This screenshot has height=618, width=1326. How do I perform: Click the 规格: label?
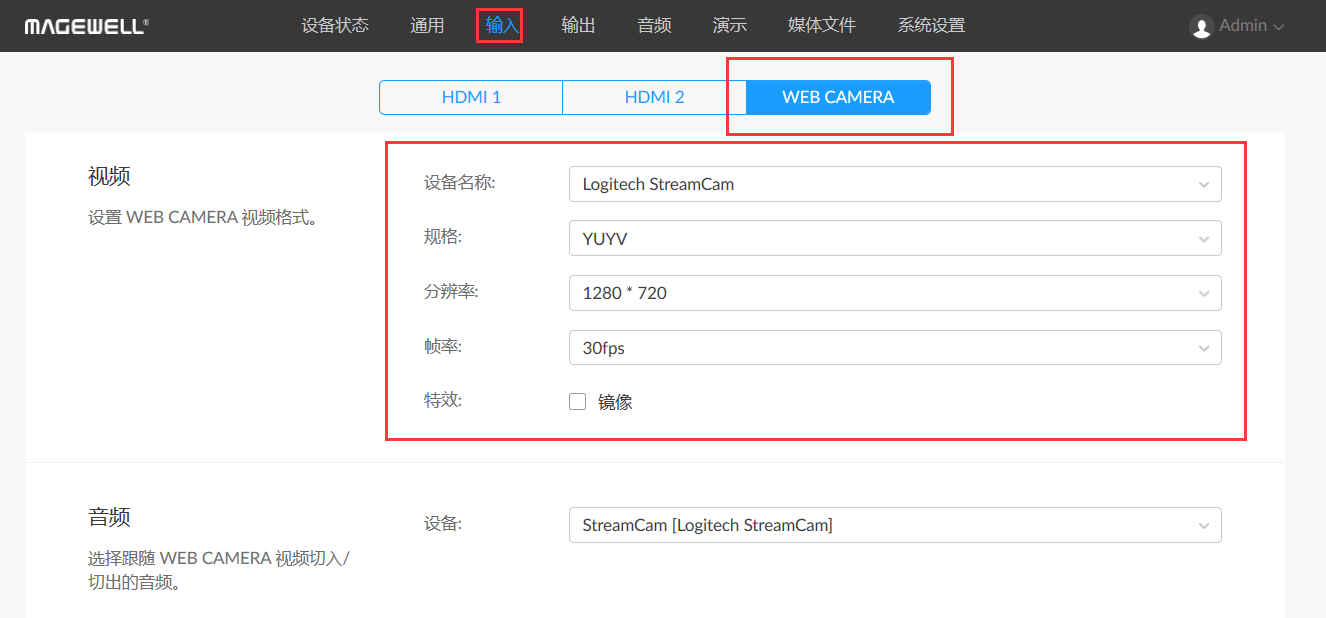tap(443, 238)
